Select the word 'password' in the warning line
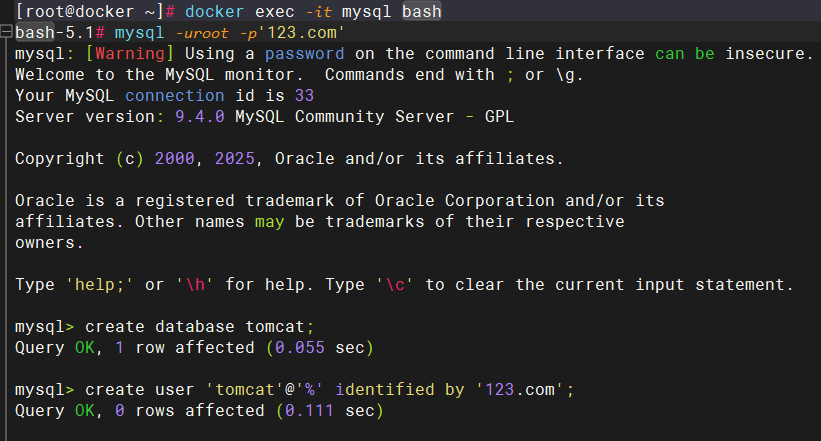 (x=305, y=53)
